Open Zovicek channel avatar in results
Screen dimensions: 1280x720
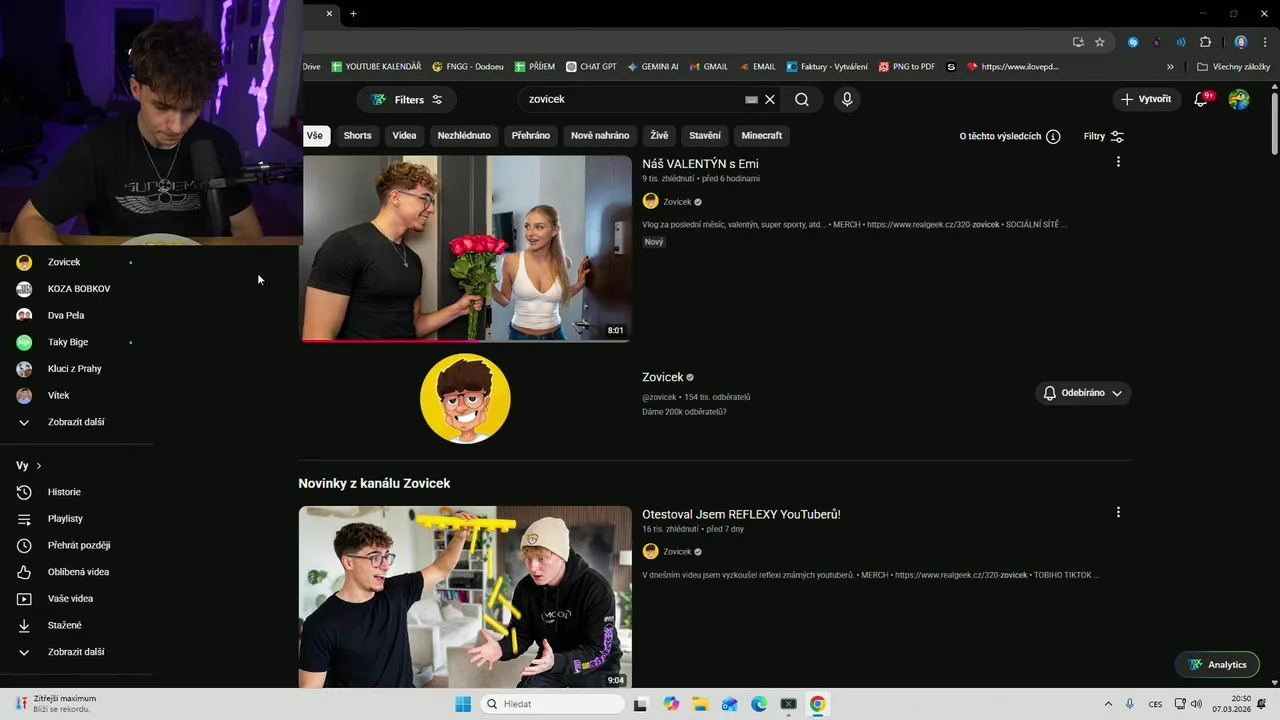point(465,398)
